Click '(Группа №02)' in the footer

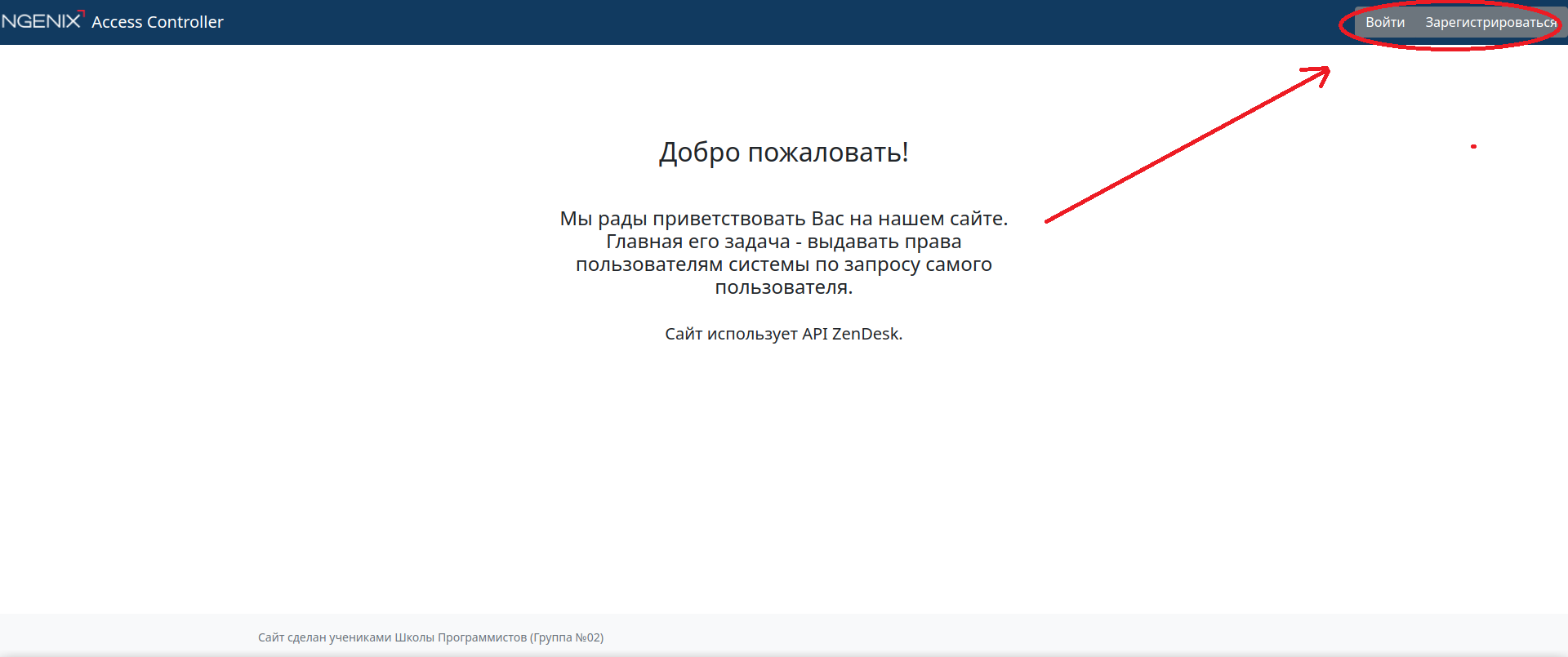point(567,637)
